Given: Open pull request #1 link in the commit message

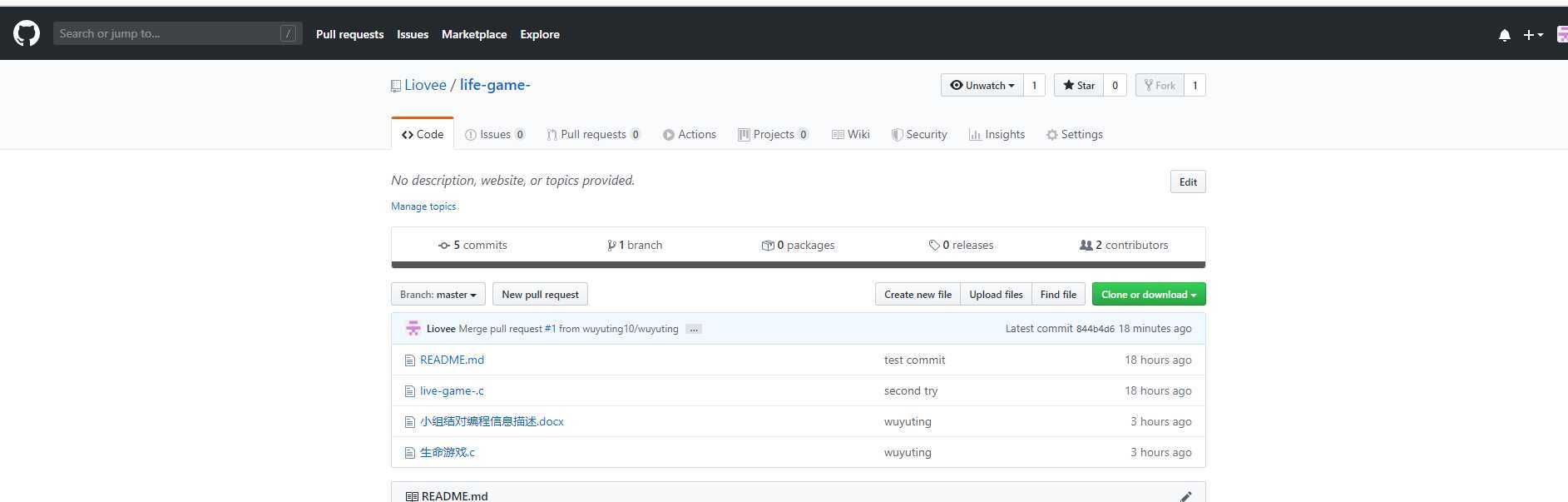Looking at the screenshot, I should [x=550, y=329].
